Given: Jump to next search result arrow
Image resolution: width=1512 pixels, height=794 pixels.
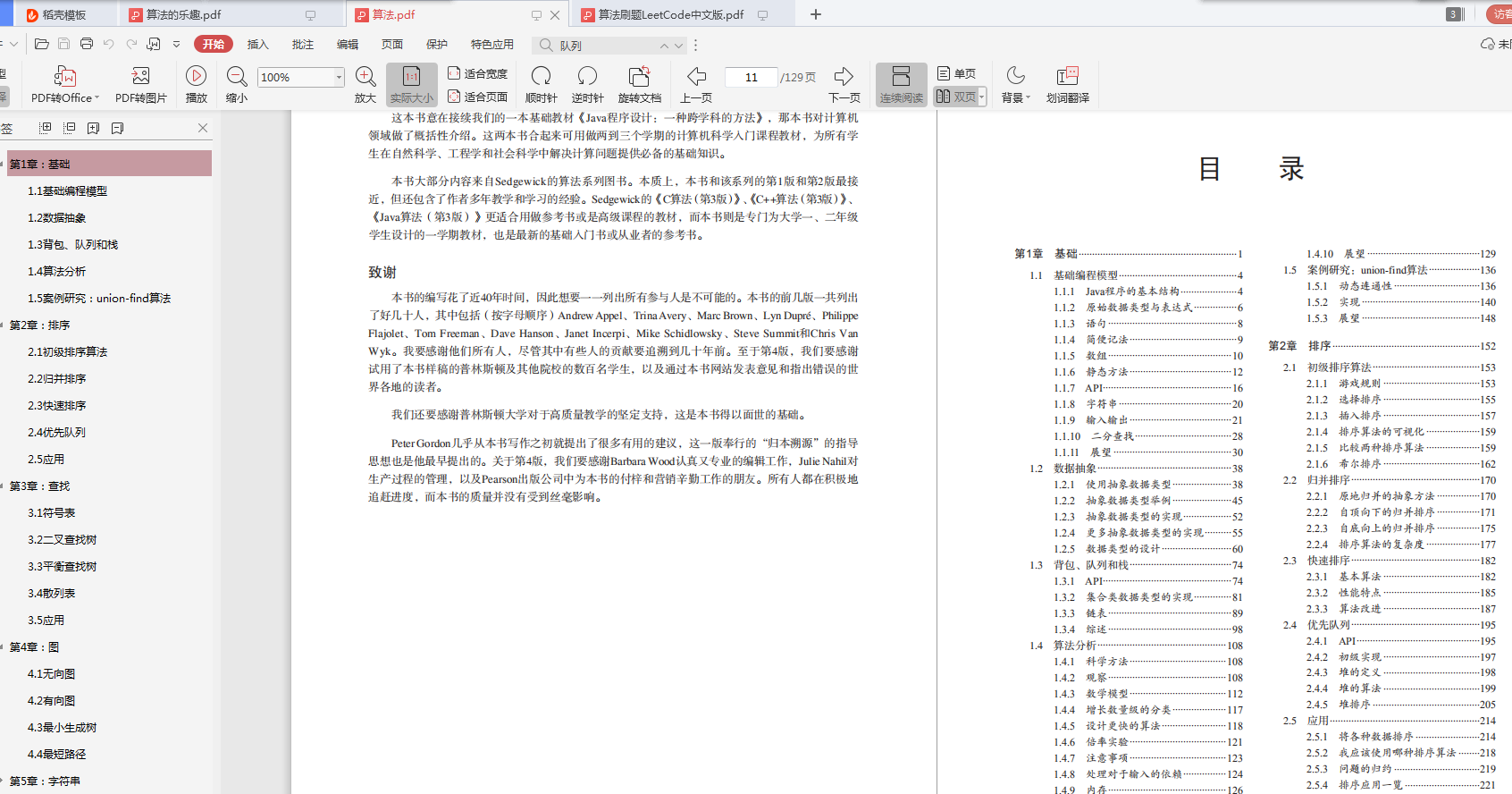Looking at the screenshot, I should coord(679,46).
